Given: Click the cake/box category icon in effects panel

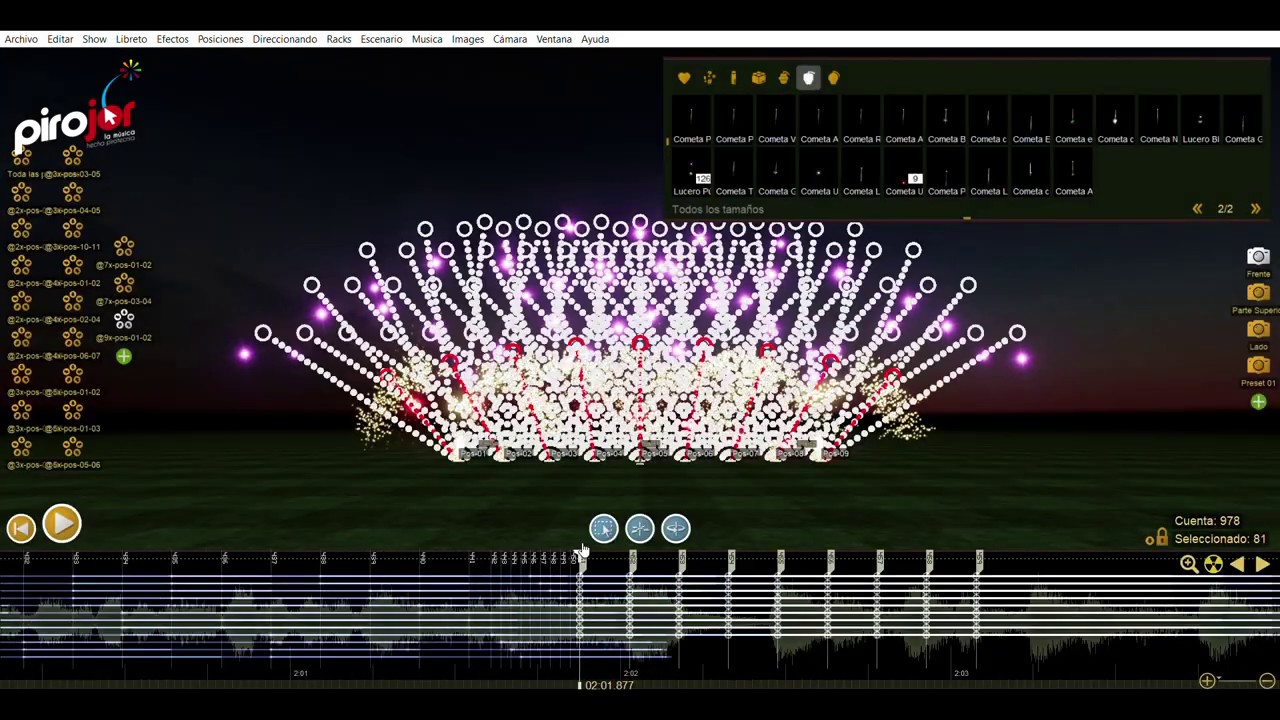Looking at the screenshot, I should click(x=759, y=78).
